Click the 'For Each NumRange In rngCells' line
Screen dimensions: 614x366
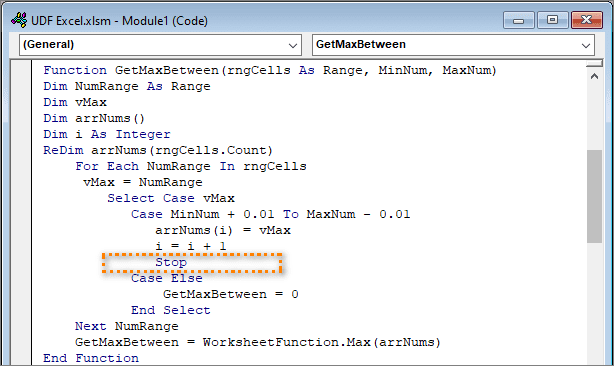pos(191,166)
